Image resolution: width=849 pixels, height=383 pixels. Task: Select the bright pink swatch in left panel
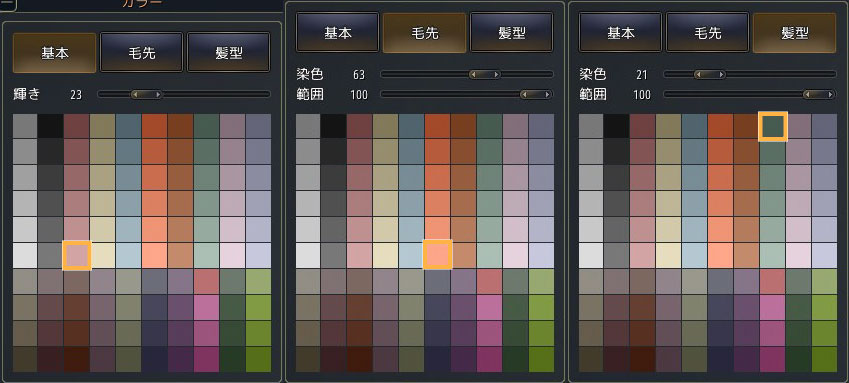[206, 307]
